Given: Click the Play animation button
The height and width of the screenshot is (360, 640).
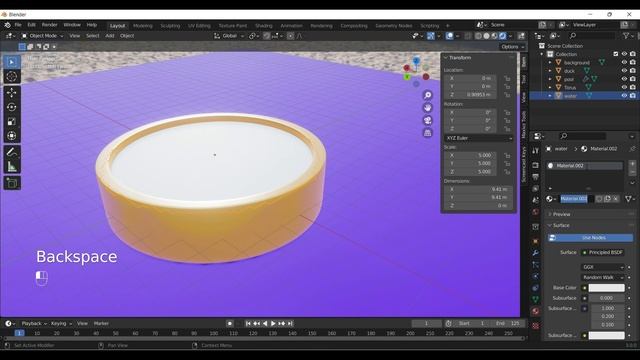Looking at the screenshot, I should pos(273,323).
